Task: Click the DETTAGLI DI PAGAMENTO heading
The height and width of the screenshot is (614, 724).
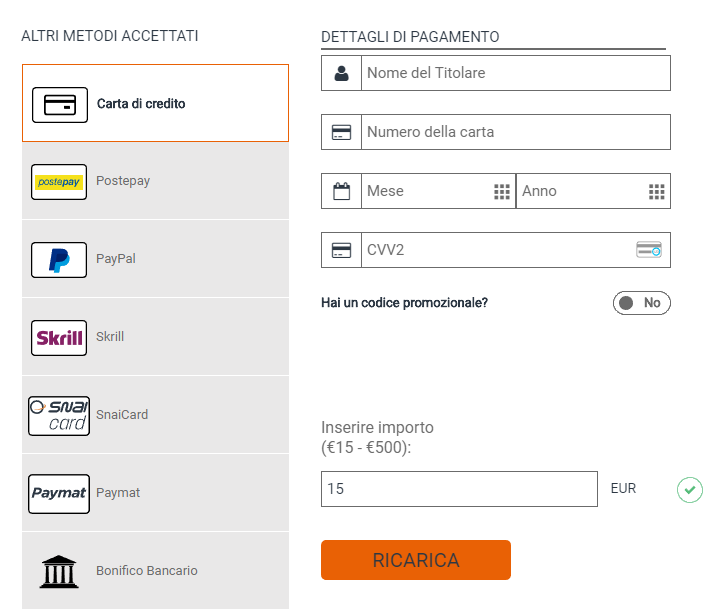Action: tap(410, 37)
